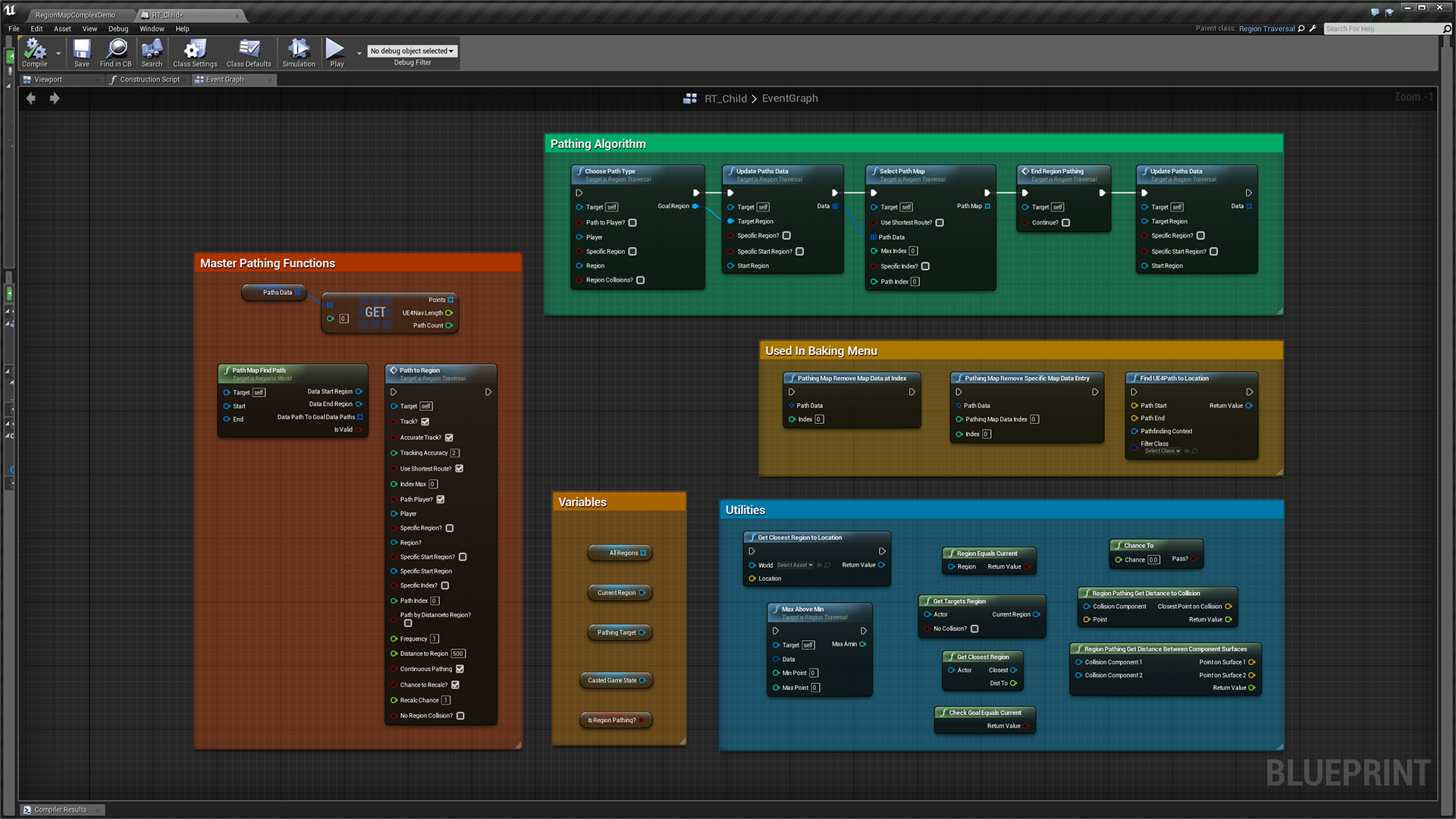Screen dimensions: 1456x819
Task: Uncheck Use Shortest Route? in Path to Region
Action: (460, 469)
